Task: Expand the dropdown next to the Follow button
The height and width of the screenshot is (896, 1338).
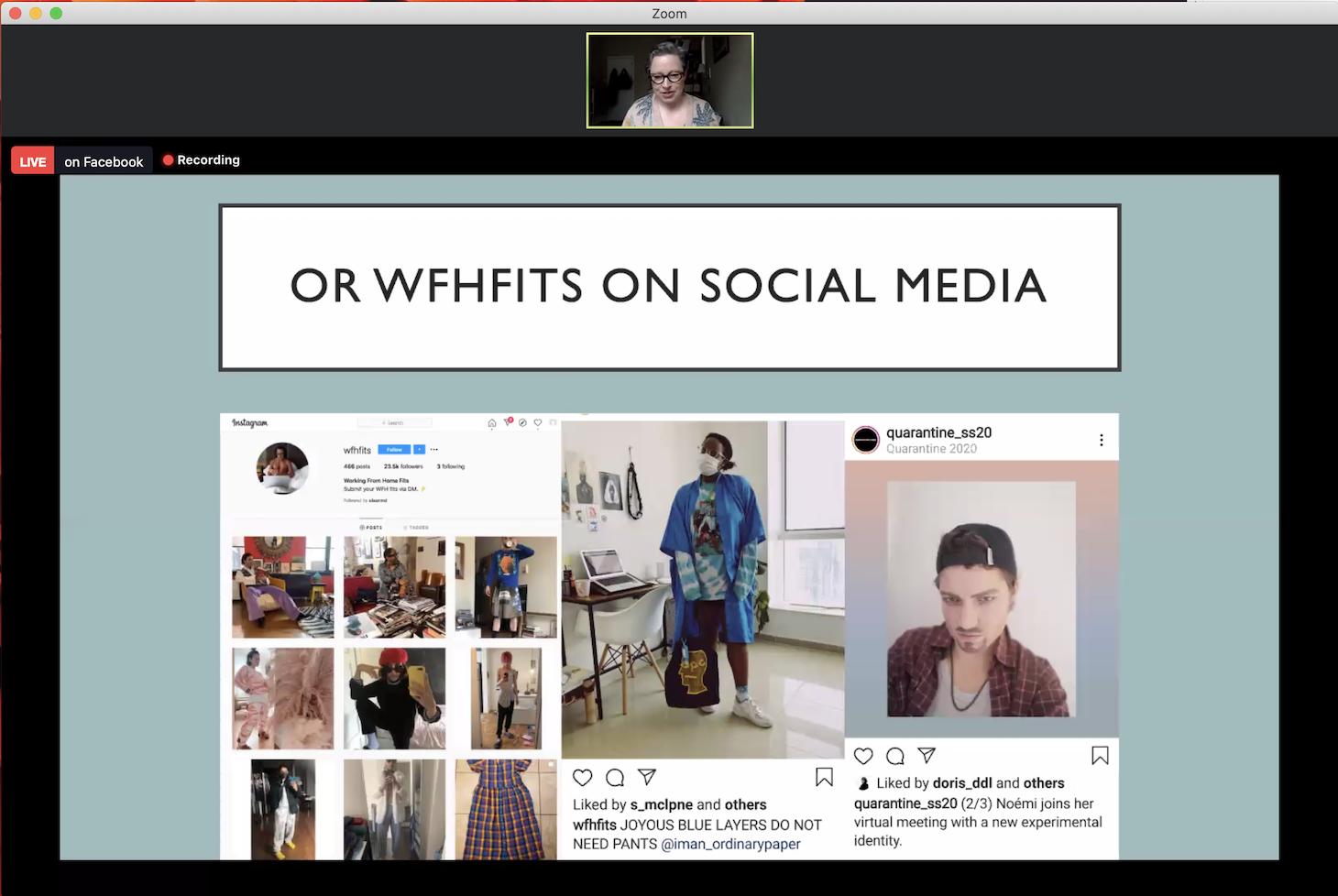Action: click(x=420, y=450)
